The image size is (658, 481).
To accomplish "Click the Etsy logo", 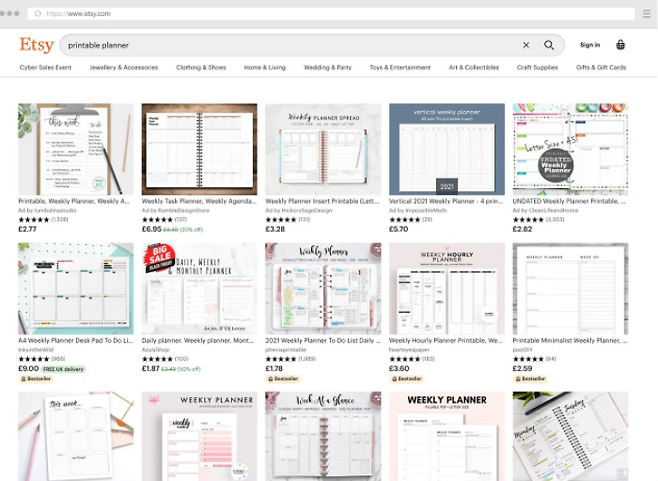I will pos(36,45).
